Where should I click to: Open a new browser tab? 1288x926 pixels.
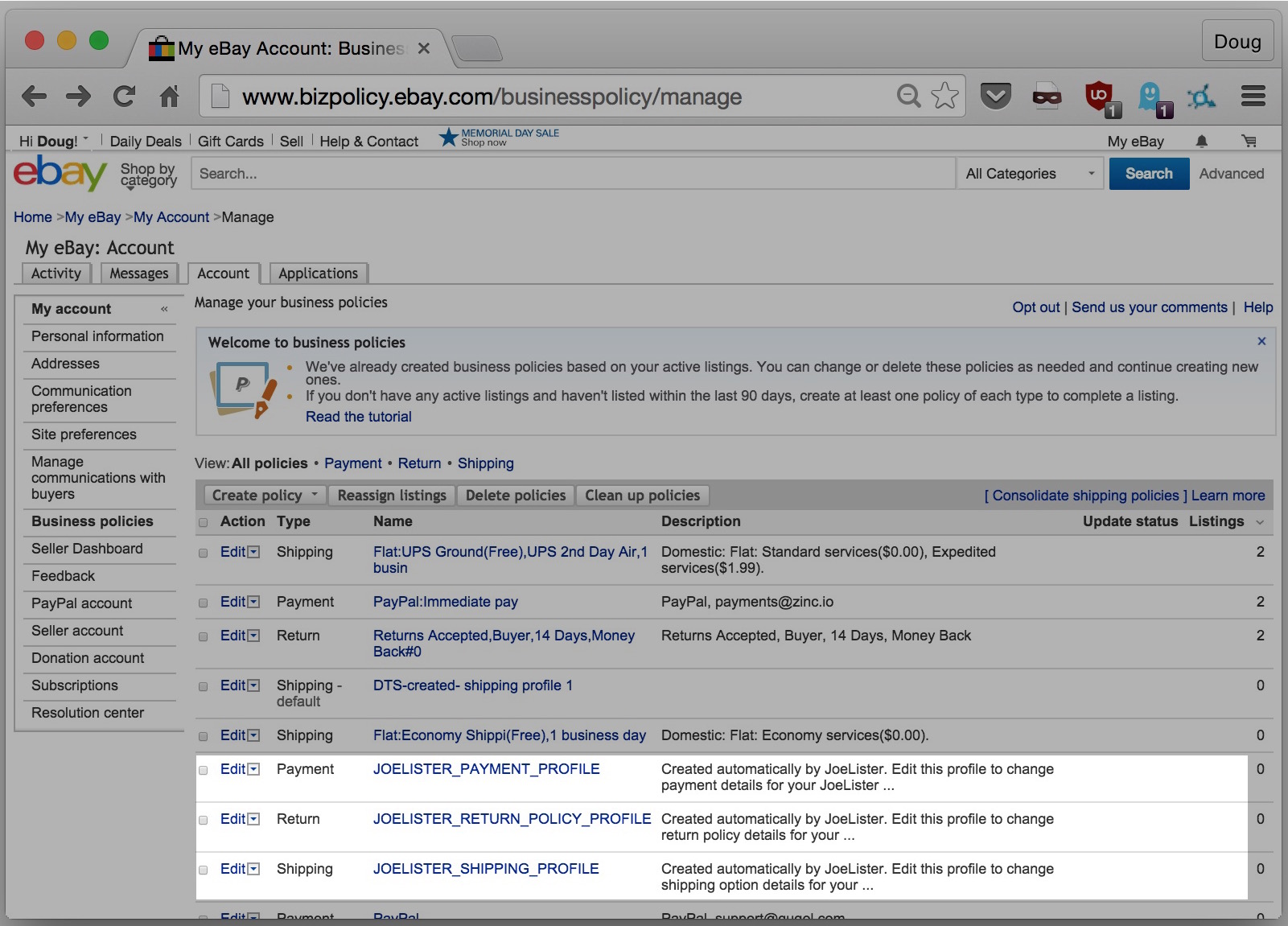click(478, 49)
